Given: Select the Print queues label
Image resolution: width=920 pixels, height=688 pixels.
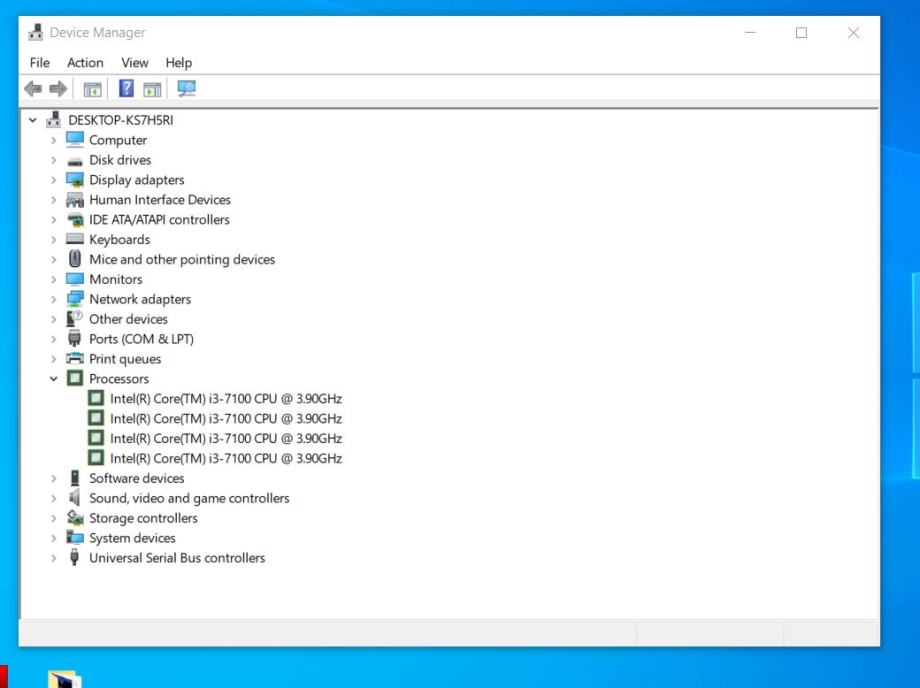Looking at the screenshot, I should pos(125,359).
